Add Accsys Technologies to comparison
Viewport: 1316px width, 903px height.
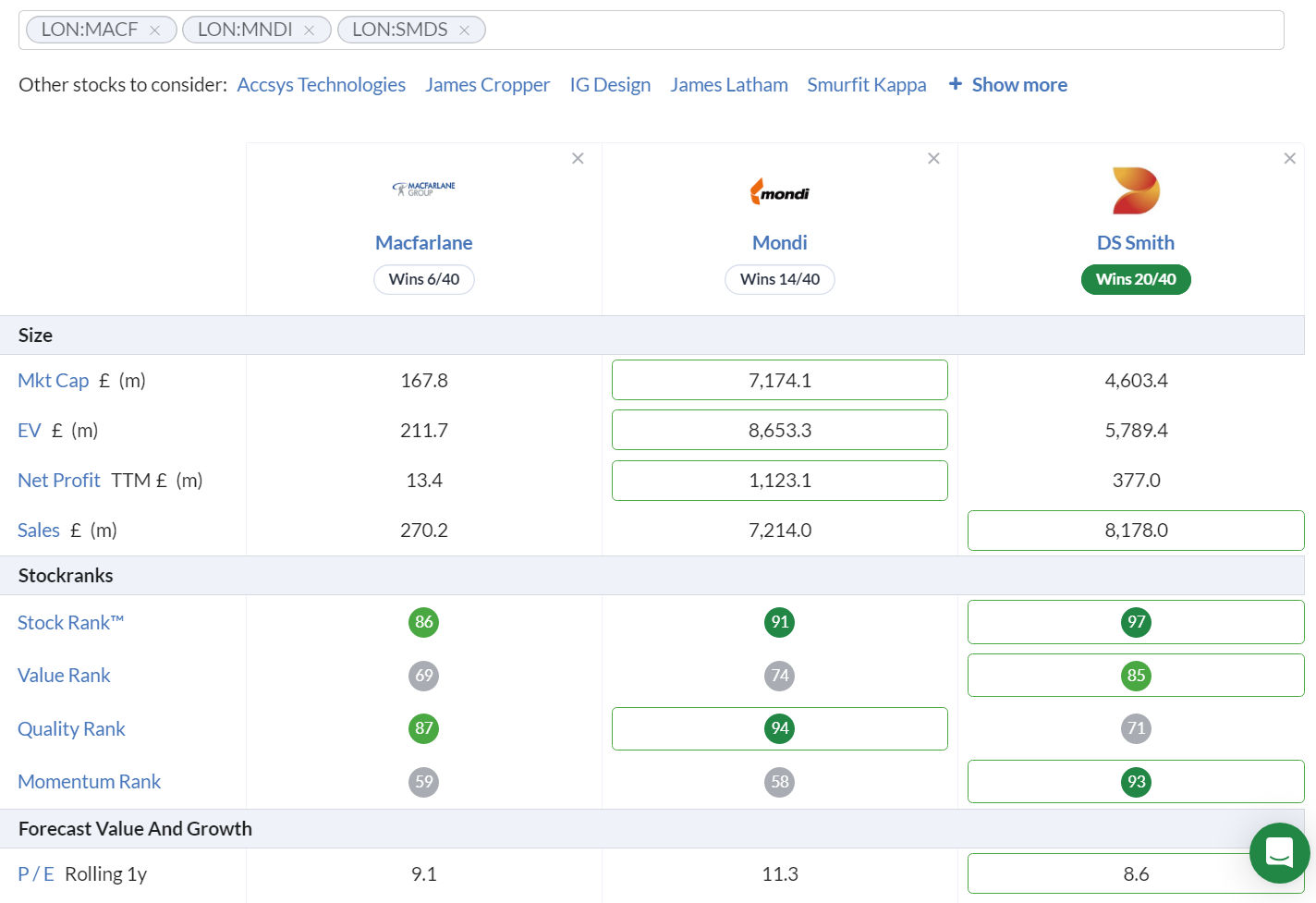[x=321, y=85]
